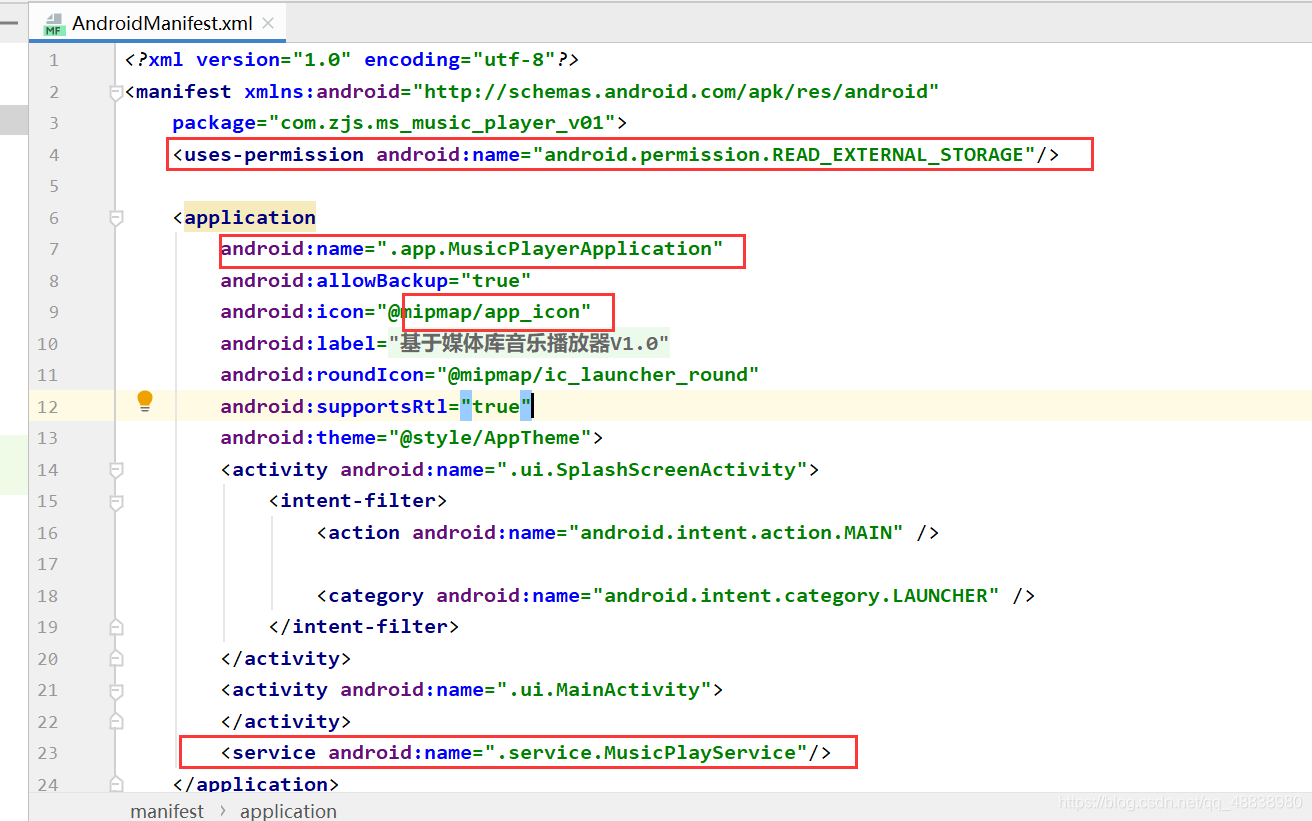Collapse the application tag fold on line 6
Viewport: 1312px width, 821px height.
(x=116, y=218)
